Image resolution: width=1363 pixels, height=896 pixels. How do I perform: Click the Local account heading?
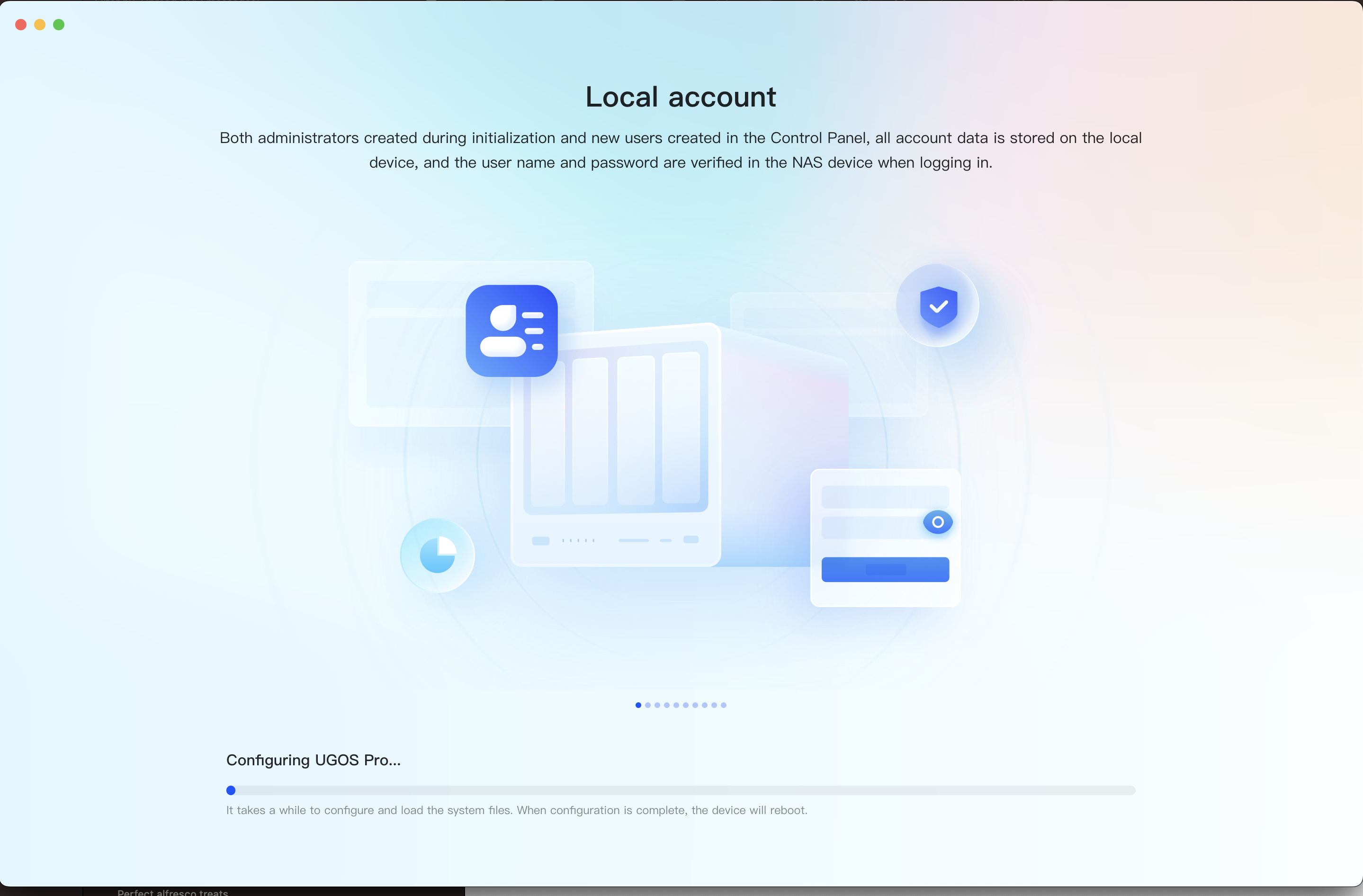click(681, 96)
